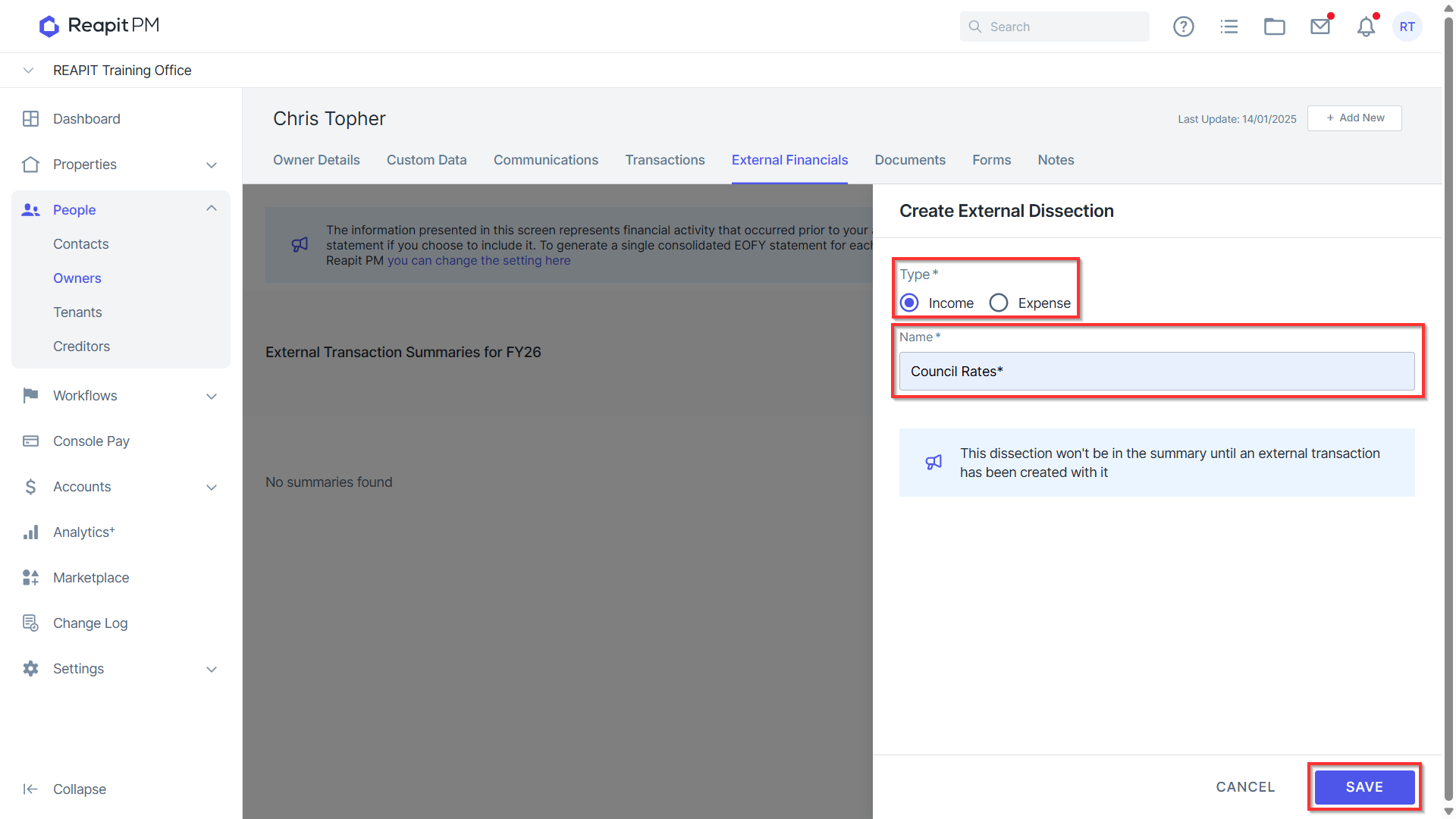This screenshot has width=1456, height=819.
Task: Open the folder icon in top bar
Action: tap(1275, 27)
